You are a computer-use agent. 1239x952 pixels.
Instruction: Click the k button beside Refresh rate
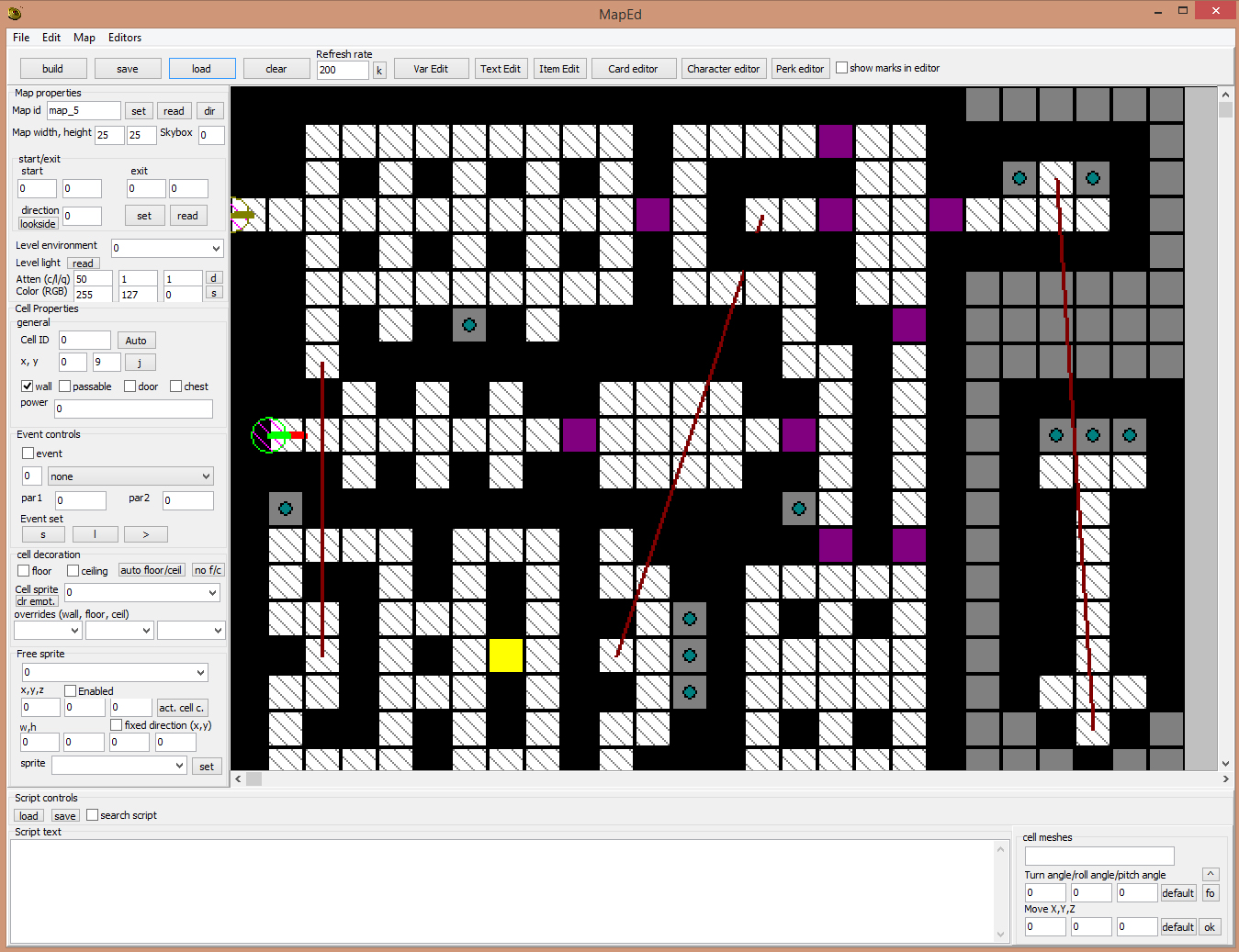(x=379, y=70)
